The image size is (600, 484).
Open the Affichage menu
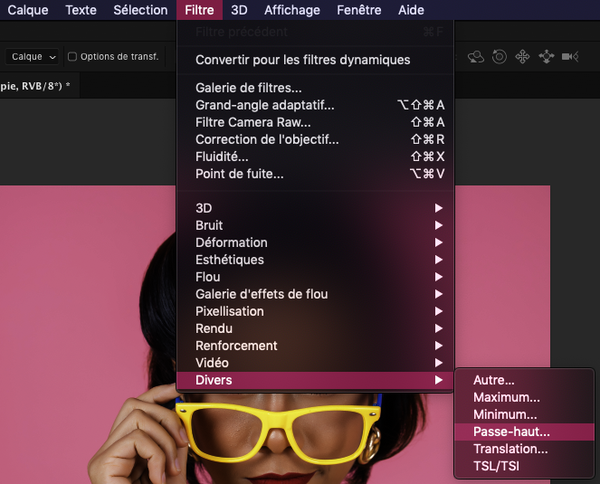coord(292,10)
